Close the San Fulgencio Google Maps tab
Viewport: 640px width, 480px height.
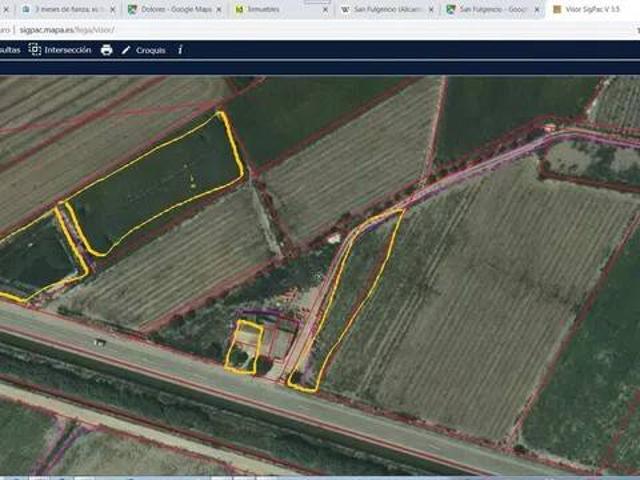pos(537,9)
